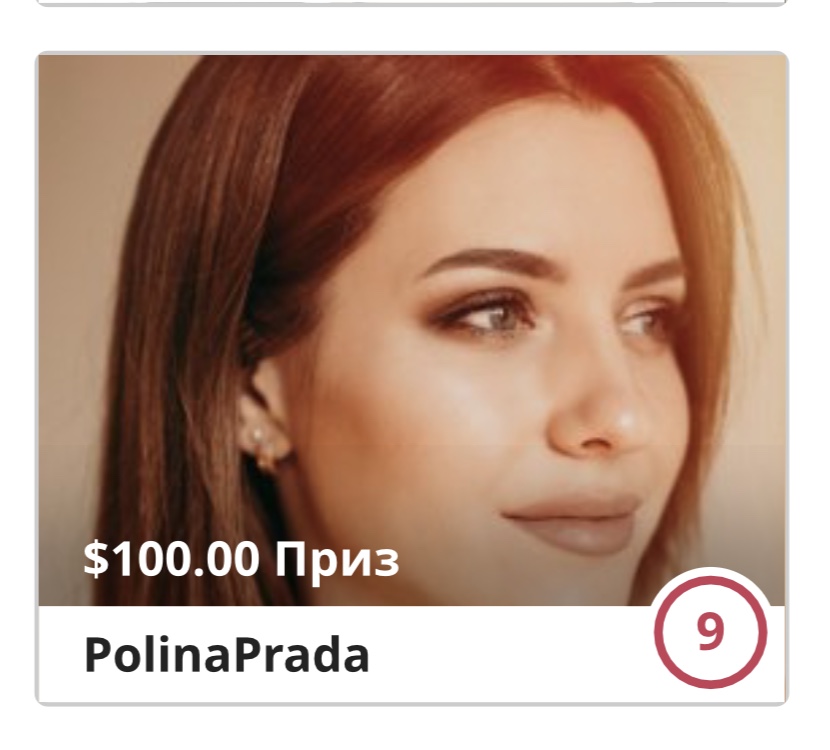This screenshot has width=830, height=750.
Task: Select the $100.00 Приз prize label
Action: click(x=241, y=559)
